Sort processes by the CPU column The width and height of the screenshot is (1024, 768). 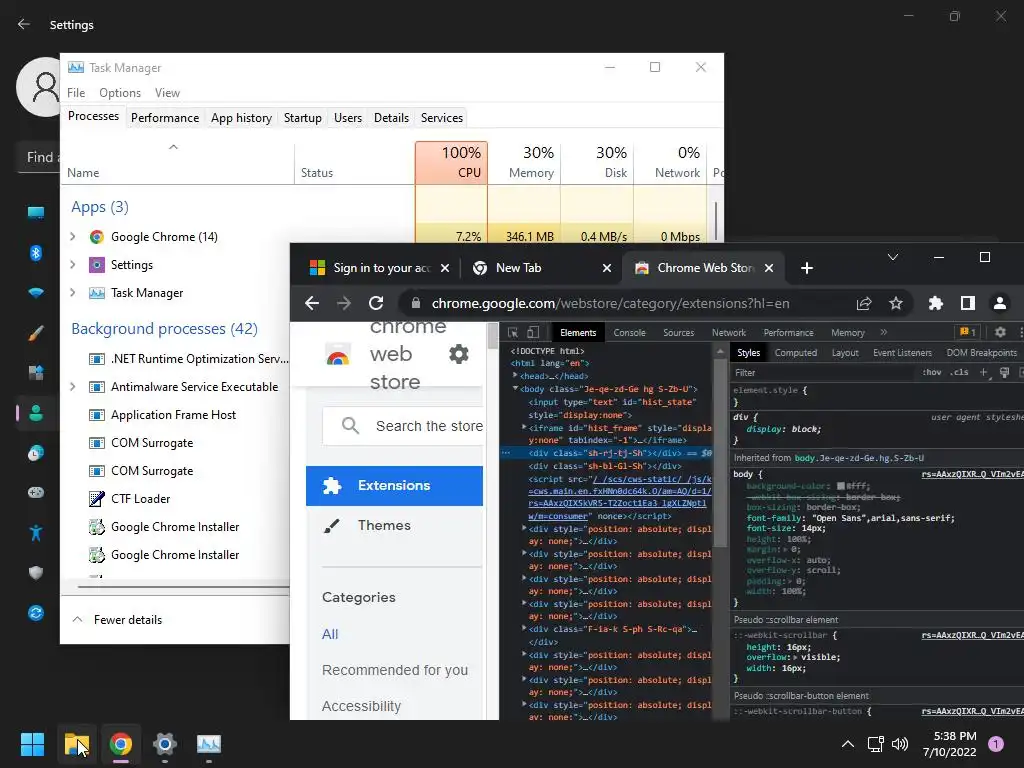tap(451, 163)
